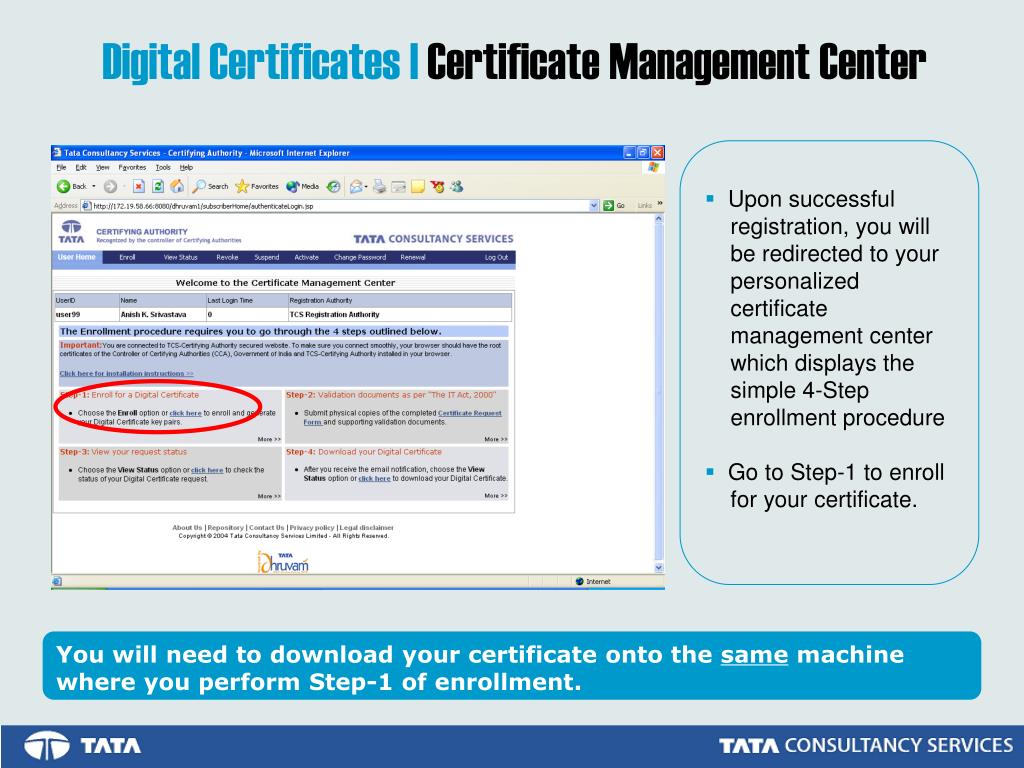Stop page loading with the Stop icon
This screenshot has height=768, width=1024.
pos(138,187)
